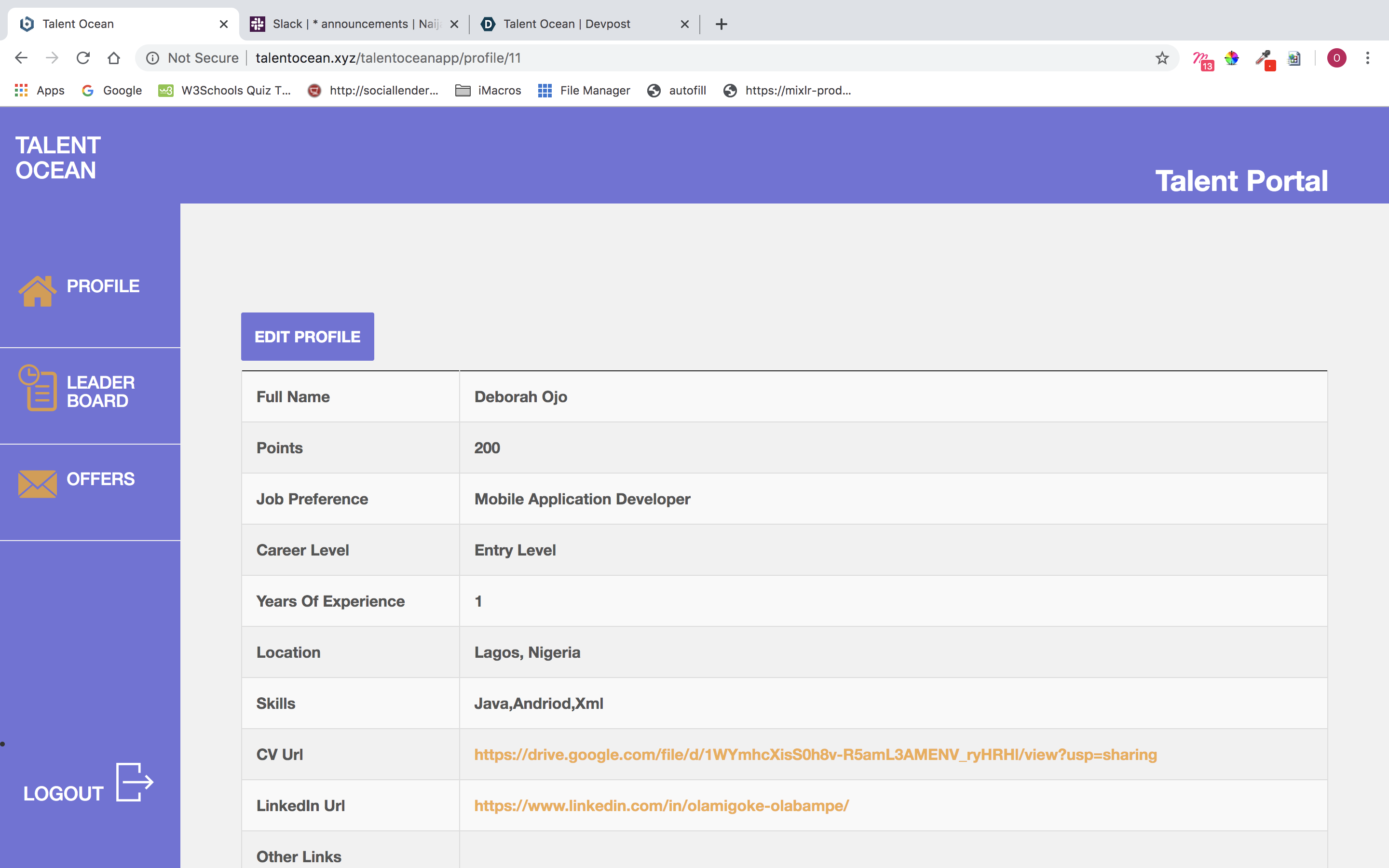1389x868 pixels.
Task: Click the site info Not Secure icon
Action: click(x=153, y=58)
